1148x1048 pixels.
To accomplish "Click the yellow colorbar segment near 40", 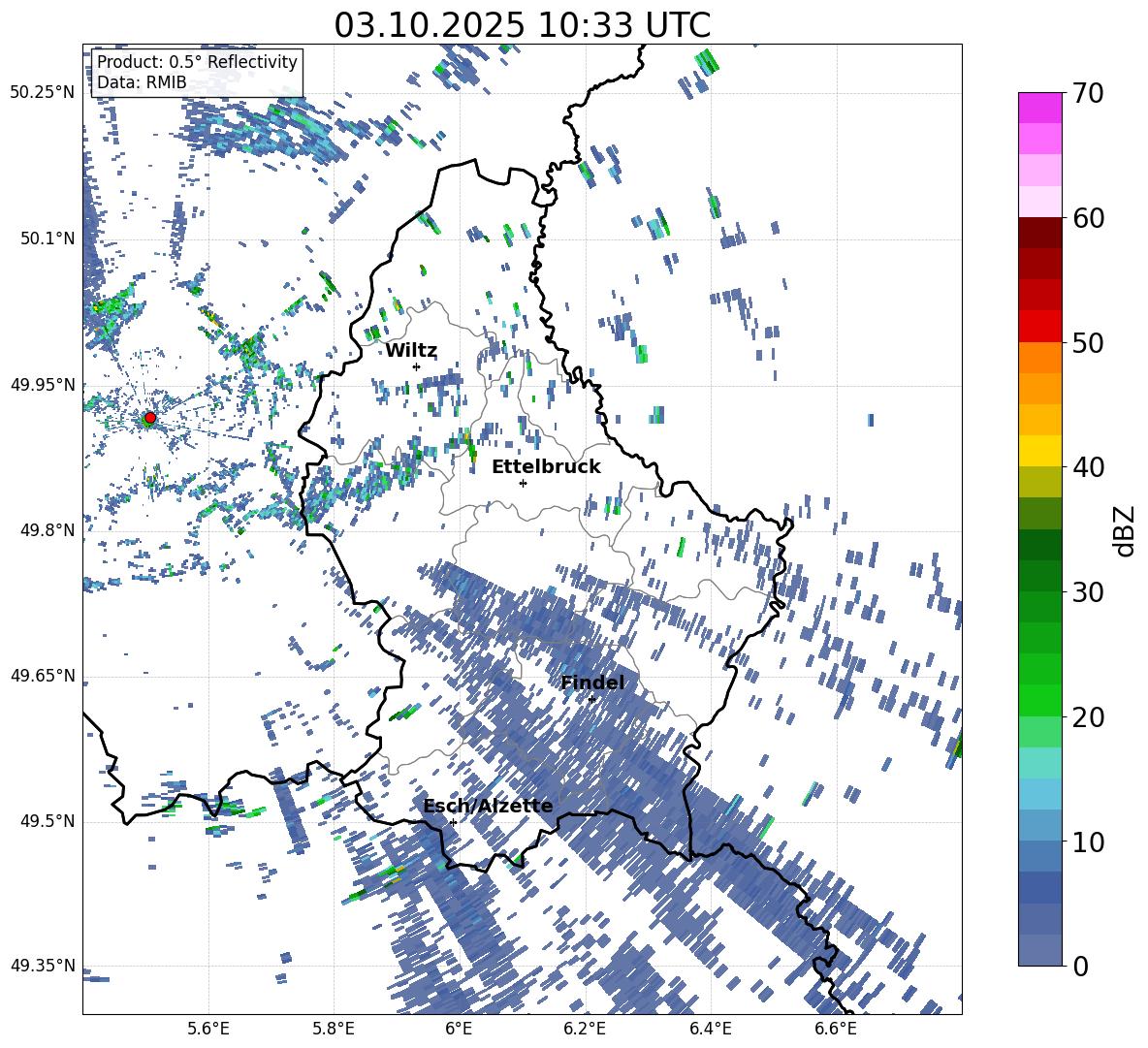I will point(1039,451).
